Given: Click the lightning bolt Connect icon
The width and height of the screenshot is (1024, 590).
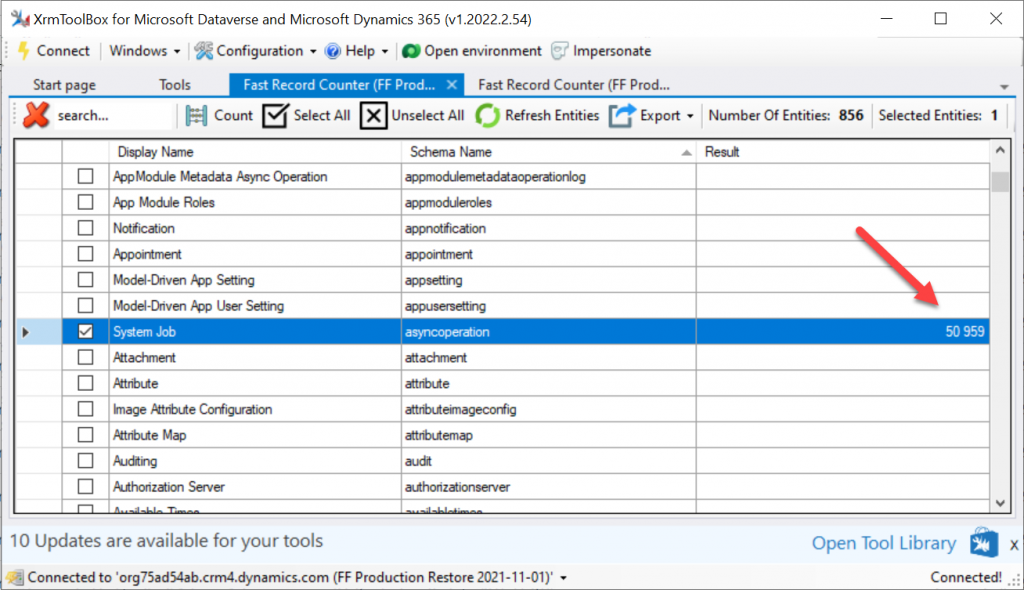Looking at the screenshot, I should (x=24, y=51).
